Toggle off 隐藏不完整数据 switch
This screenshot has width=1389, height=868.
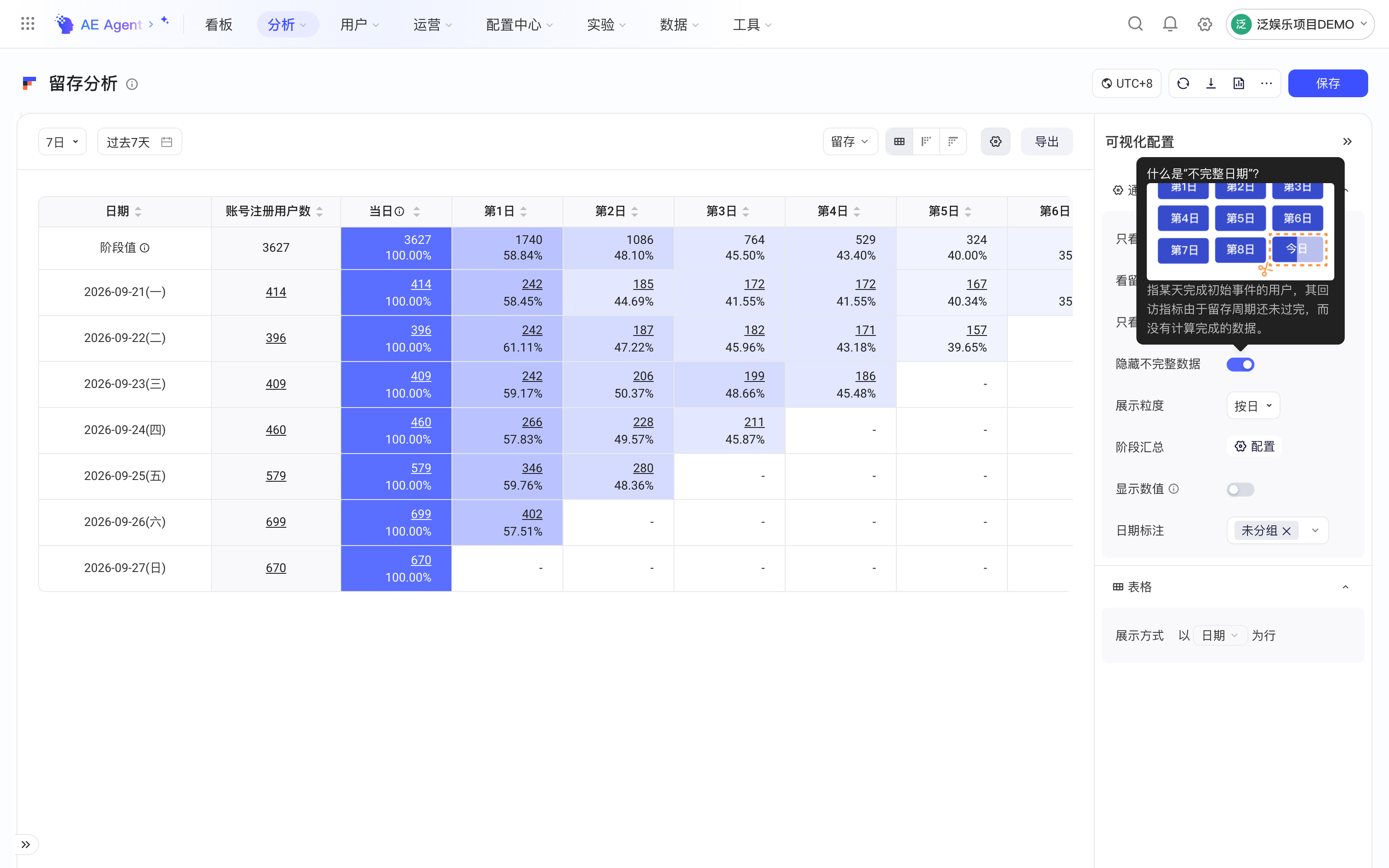(x=1240, y=364)
